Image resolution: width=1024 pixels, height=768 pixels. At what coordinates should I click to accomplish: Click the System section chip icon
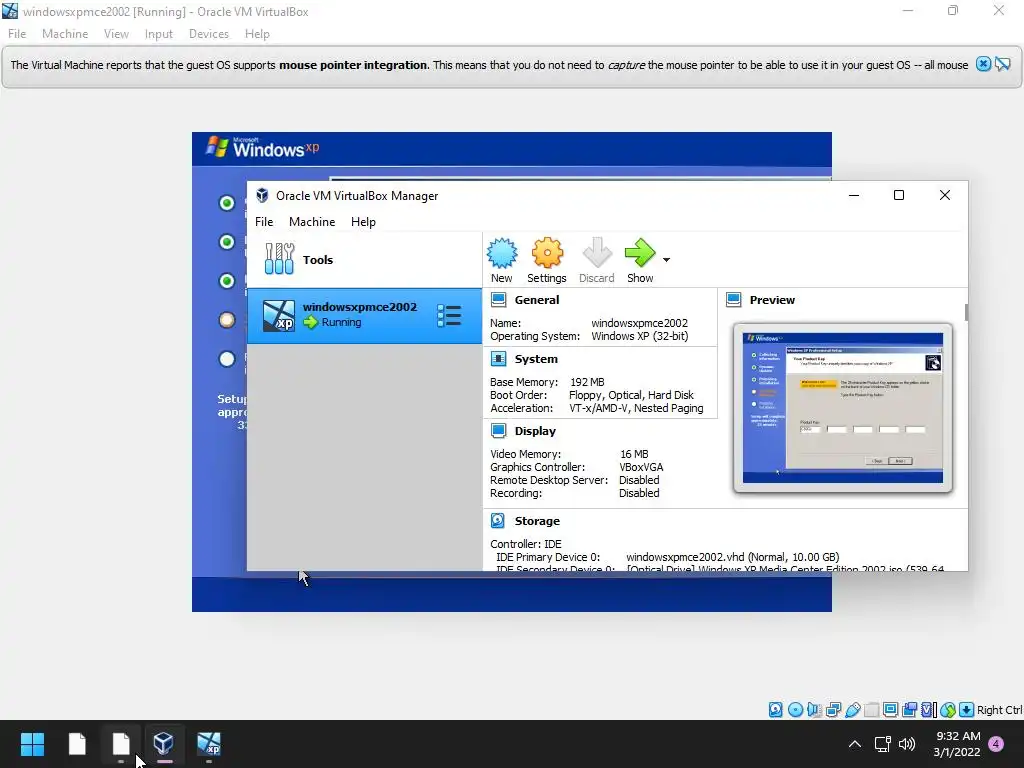(x=499, y=359)
